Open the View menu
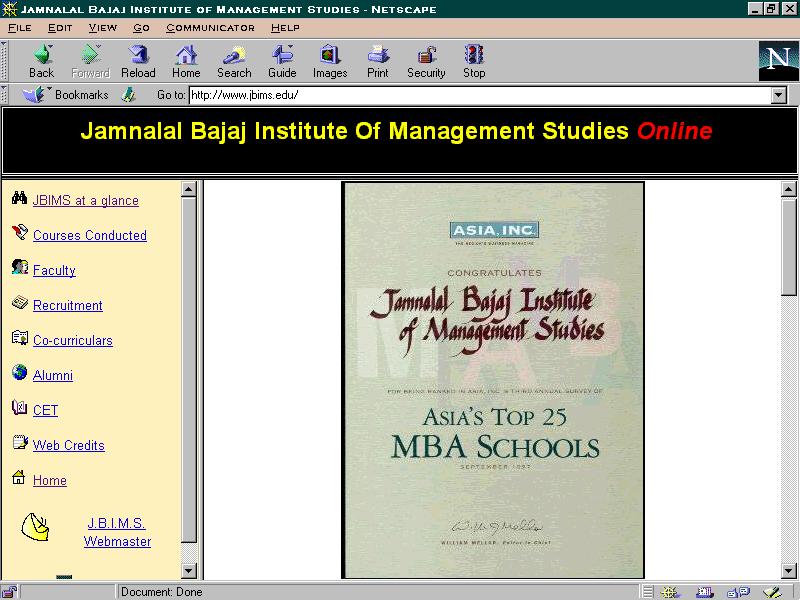Image resolution: width=800 pixels, height=600 pixels. [102, 27]
